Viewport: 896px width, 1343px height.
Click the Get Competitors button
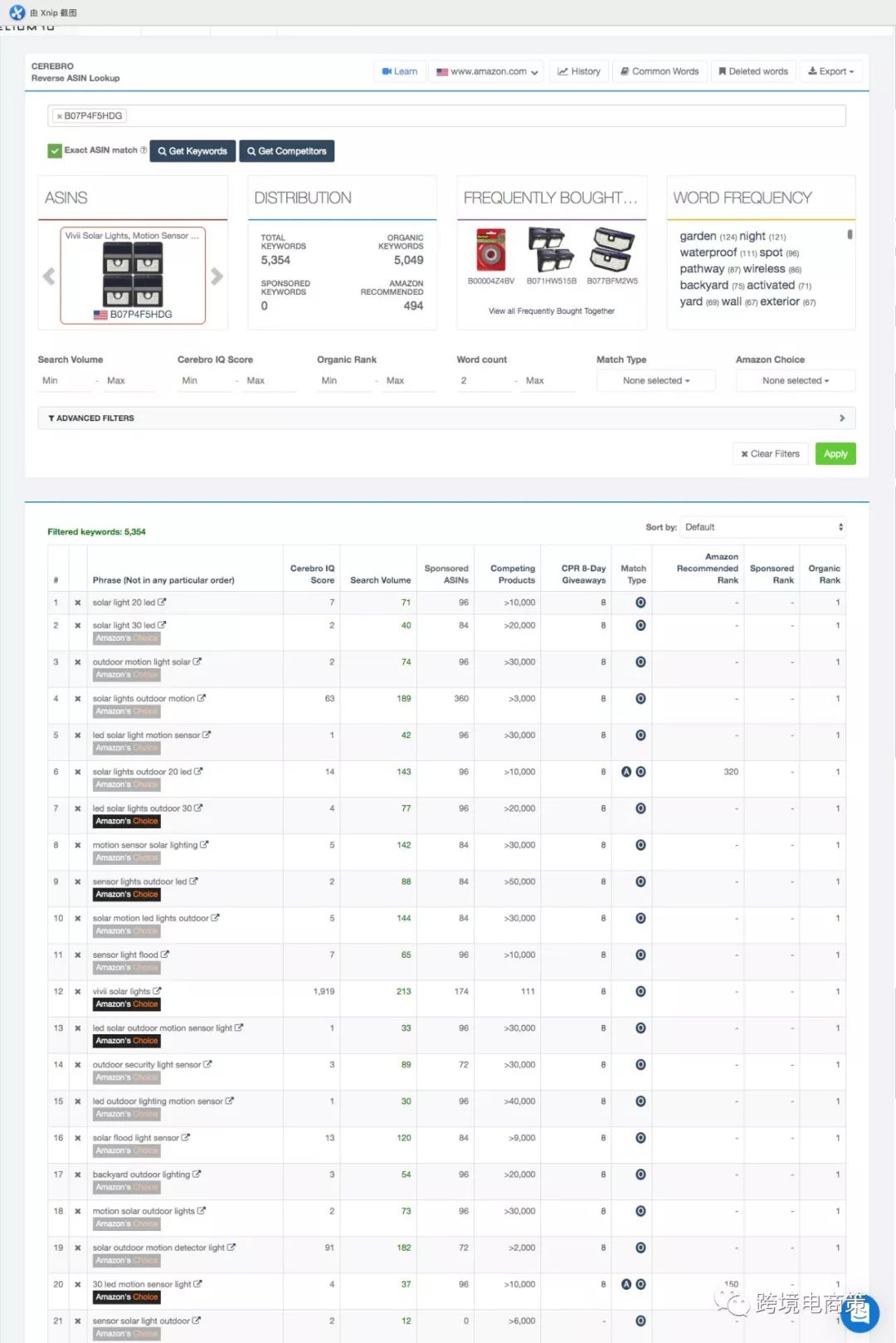pyautogui.click(x=287, y=151)
